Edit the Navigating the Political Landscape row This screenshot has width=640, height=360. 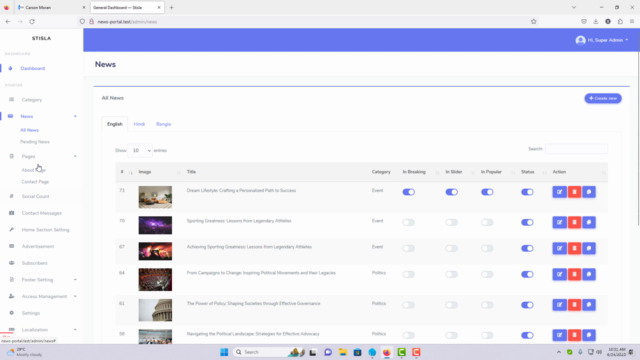coord(560,335)
